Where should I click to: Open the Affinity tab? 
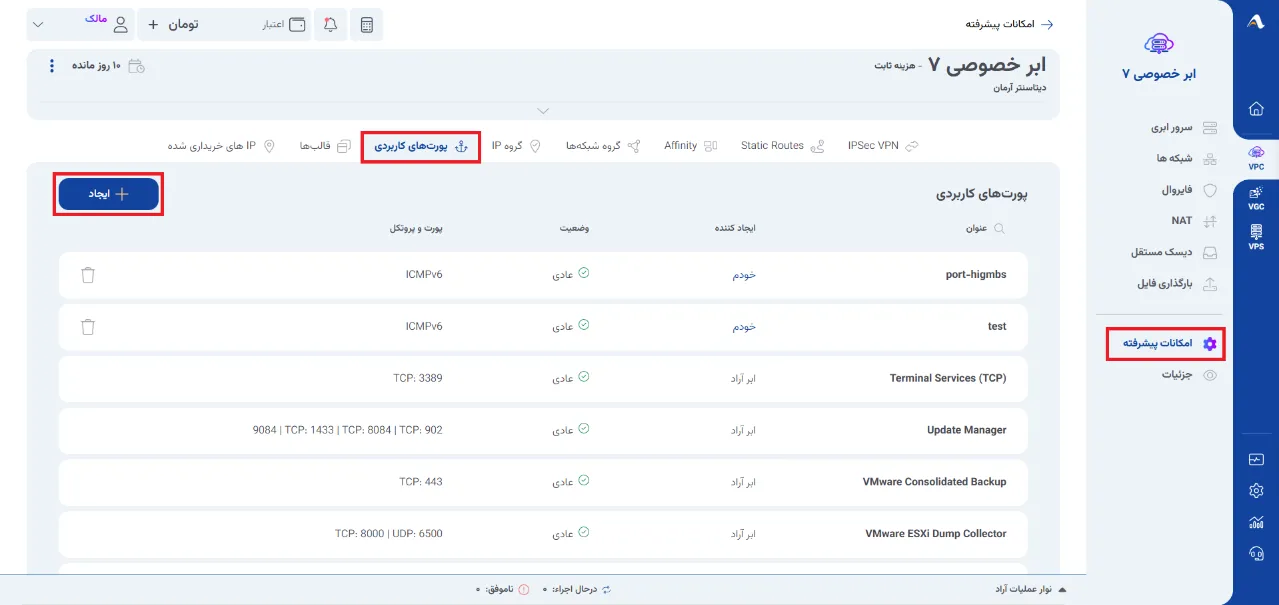[x=691, y=146]
